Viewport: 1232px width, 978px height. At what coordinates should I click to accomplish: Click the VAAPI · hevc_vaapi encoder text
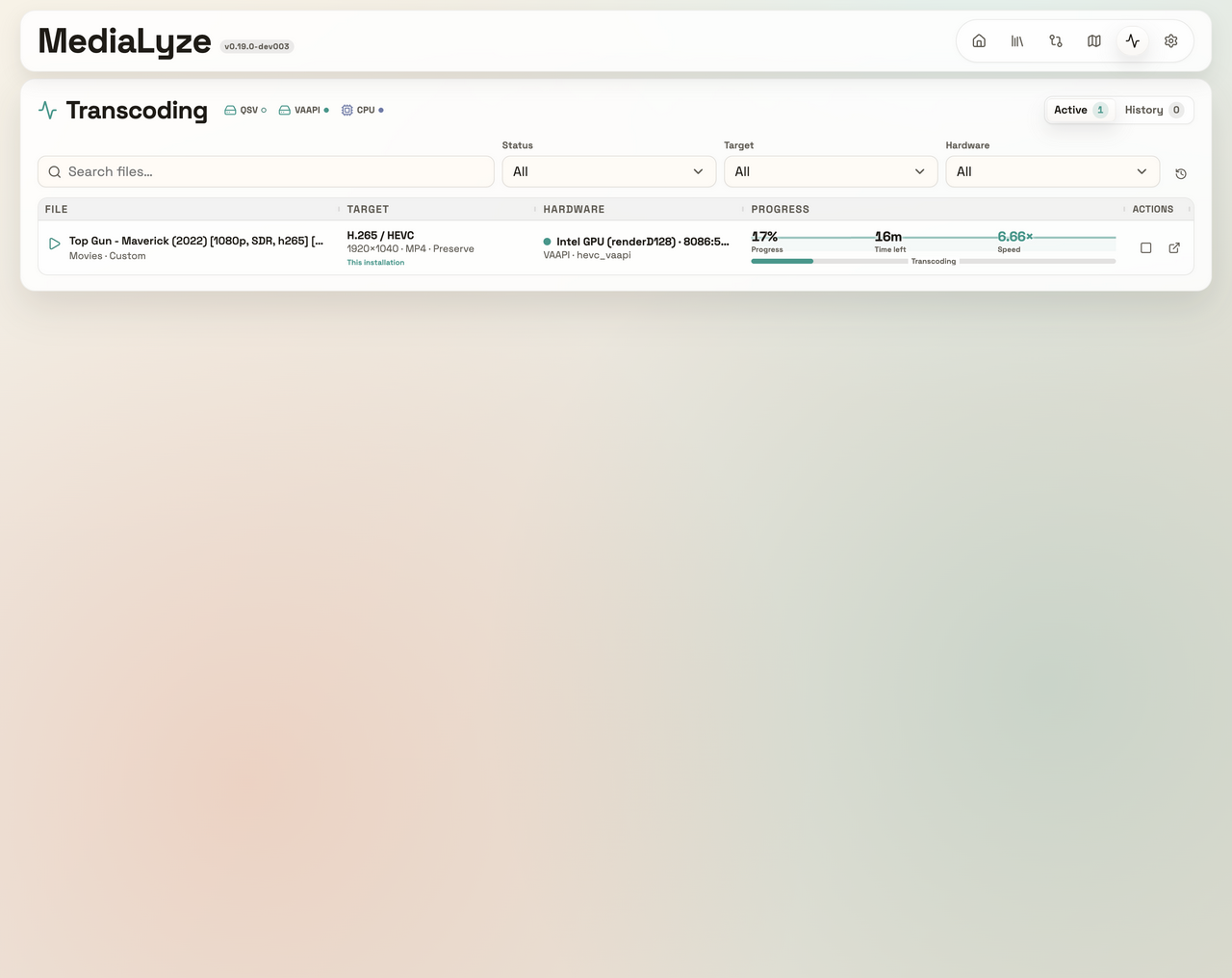(x=587, y=255)
